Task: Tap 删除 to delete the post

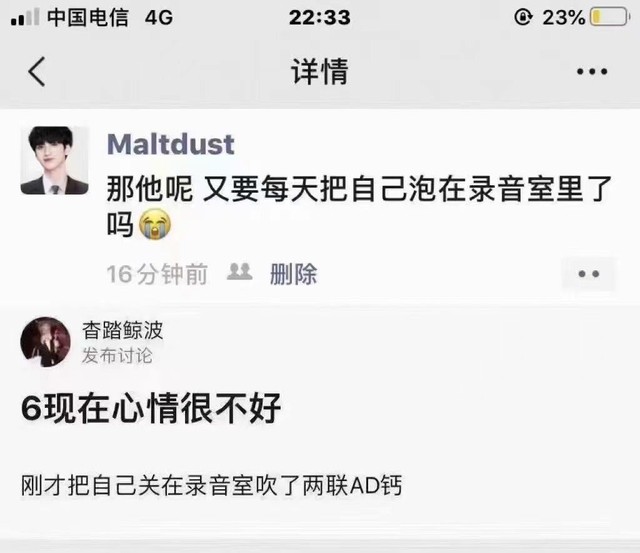Action: tap(293, 274)
